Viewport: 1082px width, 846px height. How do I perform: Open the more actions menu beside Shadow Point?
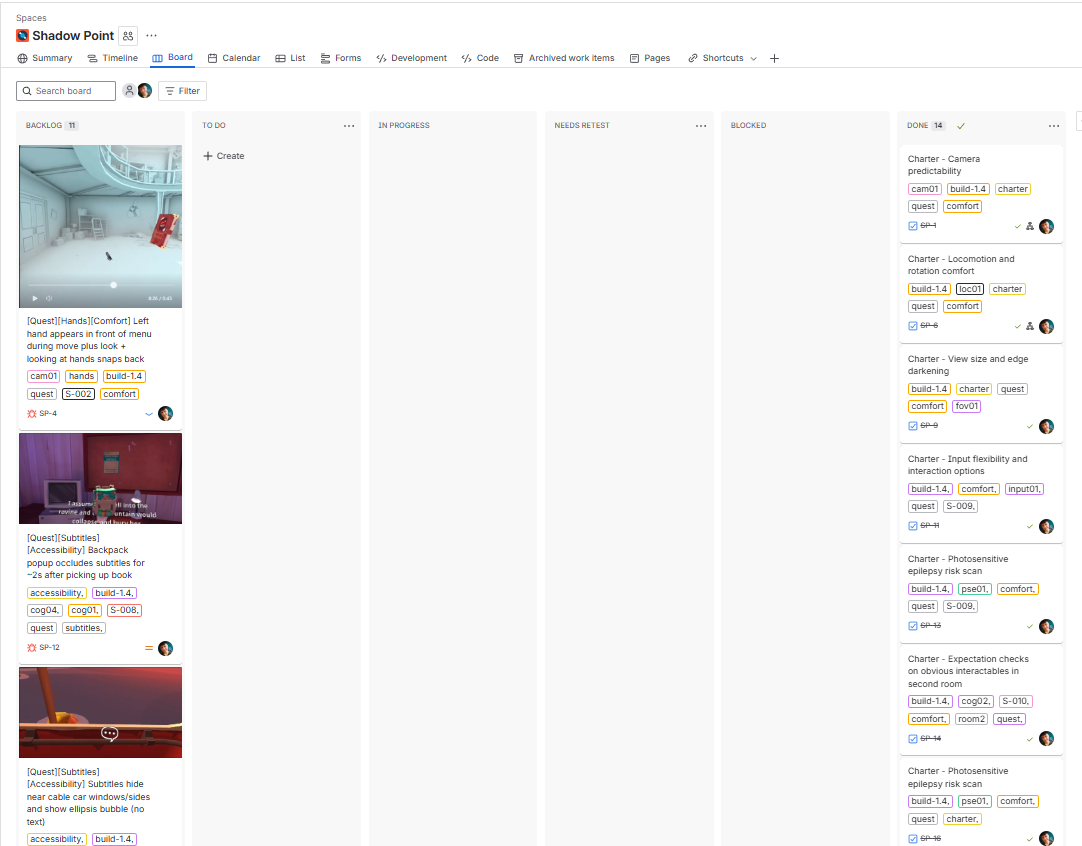[x=152, y=36]
